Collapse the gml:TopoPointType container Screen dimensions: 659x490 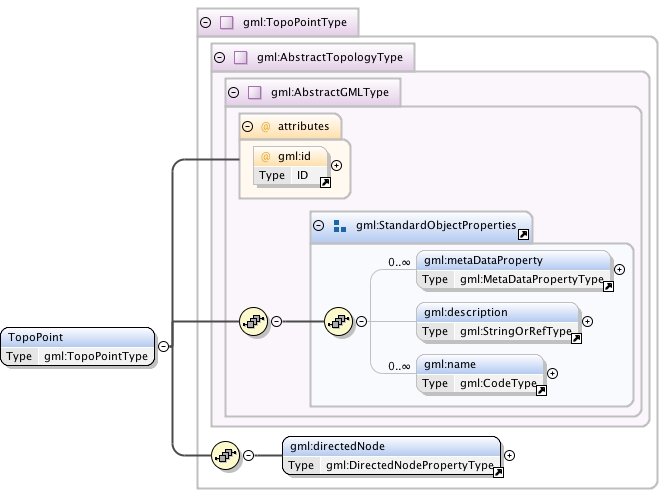pyautogui.click(x=206, y=22)
